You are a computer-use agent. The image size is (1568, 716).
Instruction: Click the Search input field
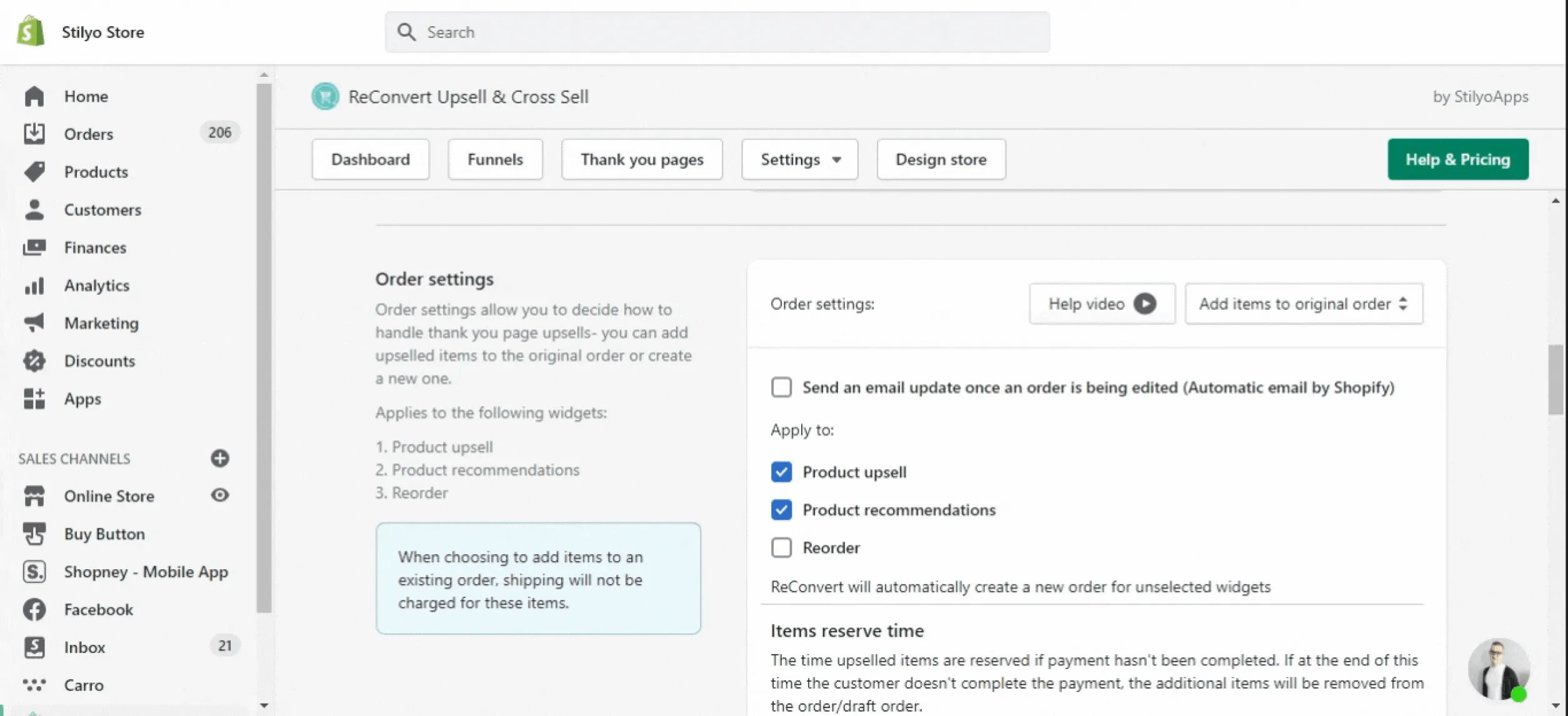point(717,32)
